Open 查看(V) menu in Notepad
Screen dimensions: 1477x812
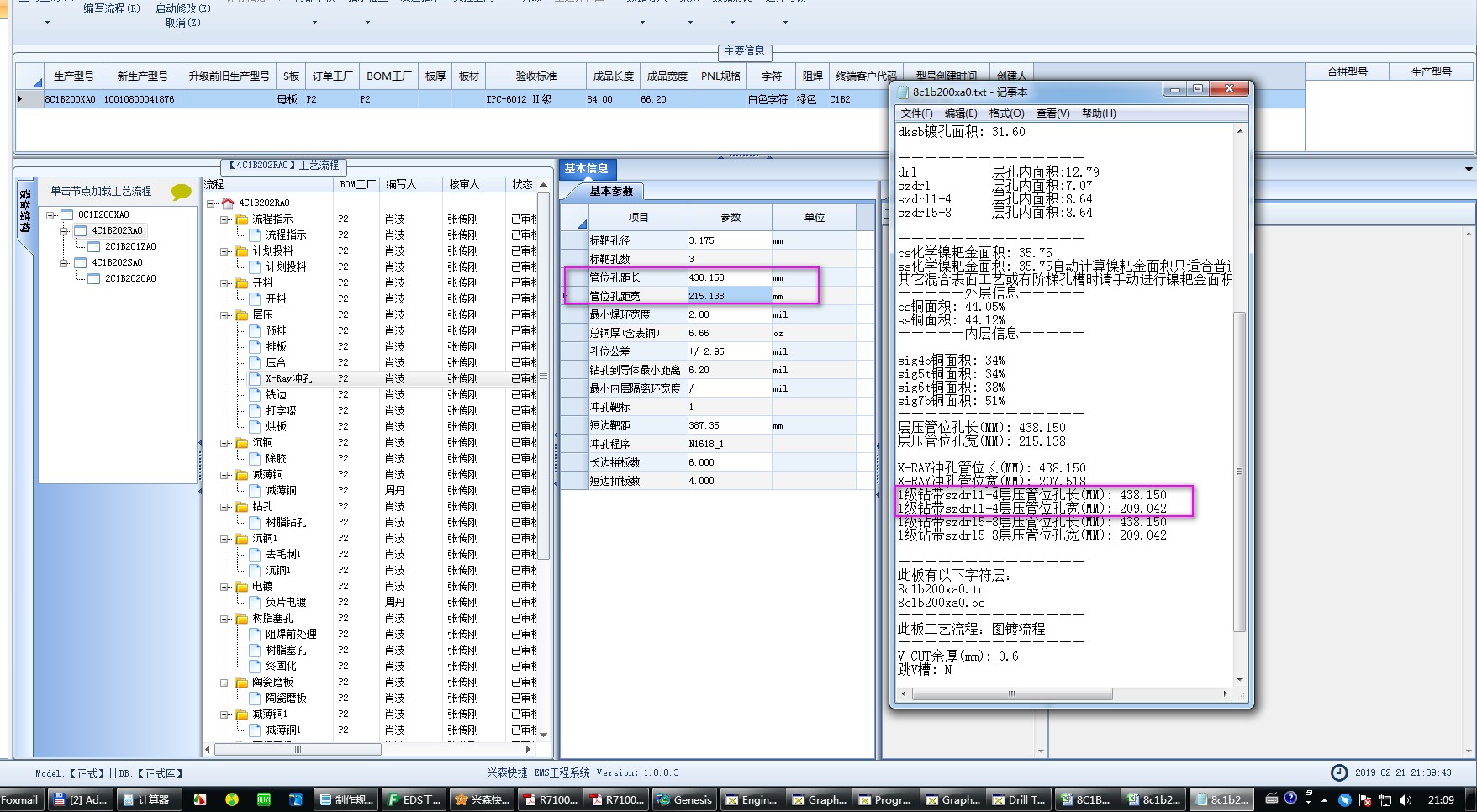(1052, 113)
